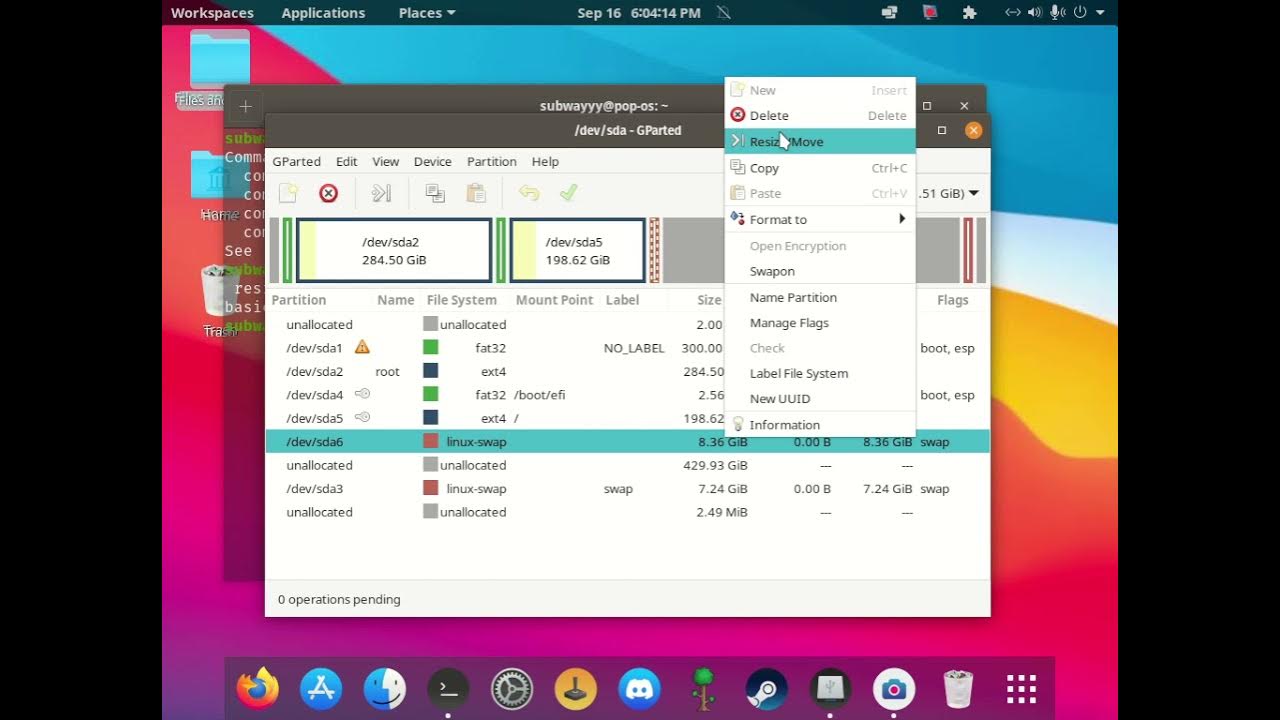
Task: Choose Label File System in the context menu
Action: click(x=820, y=373)
